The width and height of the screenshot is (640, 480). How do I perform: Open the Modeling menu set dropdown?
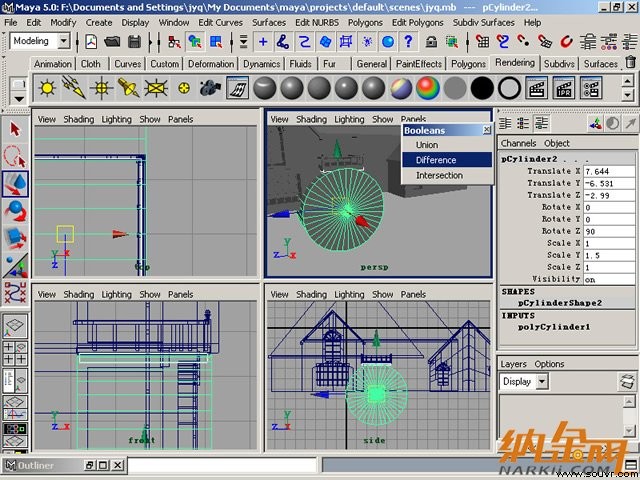(64, 41)
